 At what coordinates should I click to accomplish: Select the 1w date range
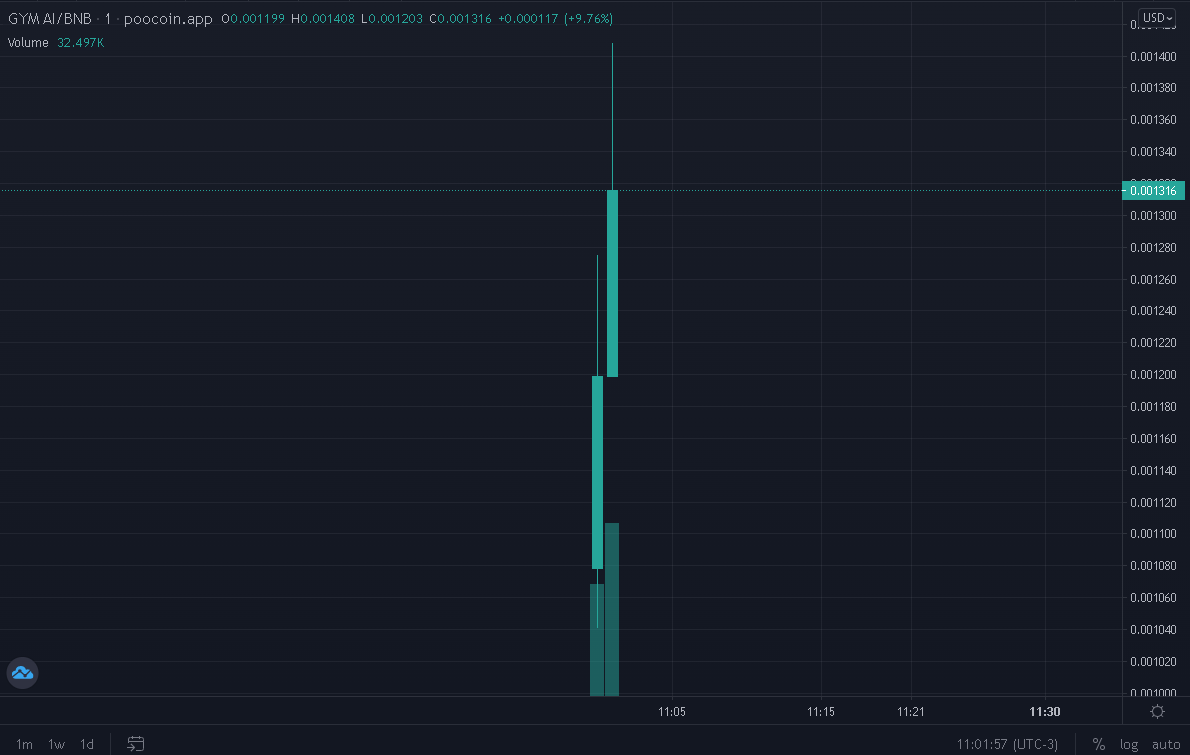click(x=56, y=744)
